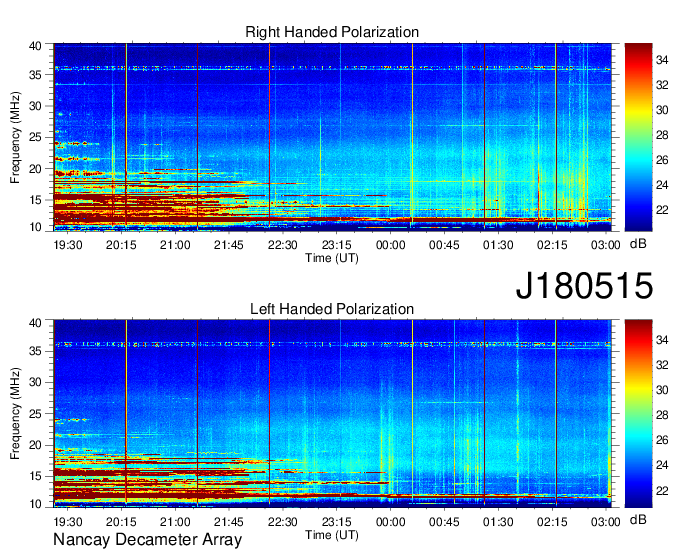Click '30' frequency tick on left-handed plot
680x552 pixels.
click(x=35, y=382)
